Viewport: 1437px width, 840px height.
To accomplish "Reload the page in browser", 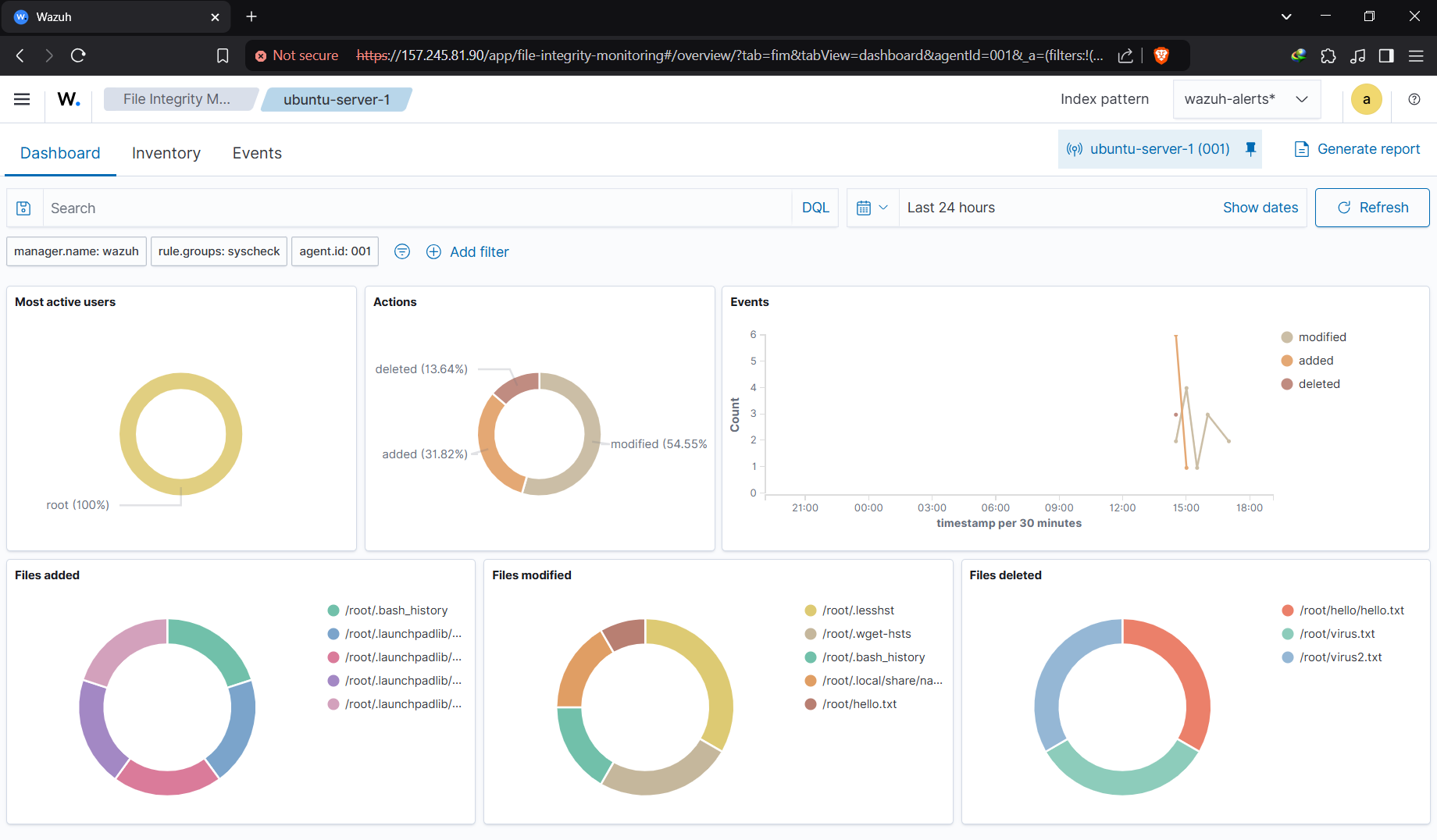I will [78, 55].
